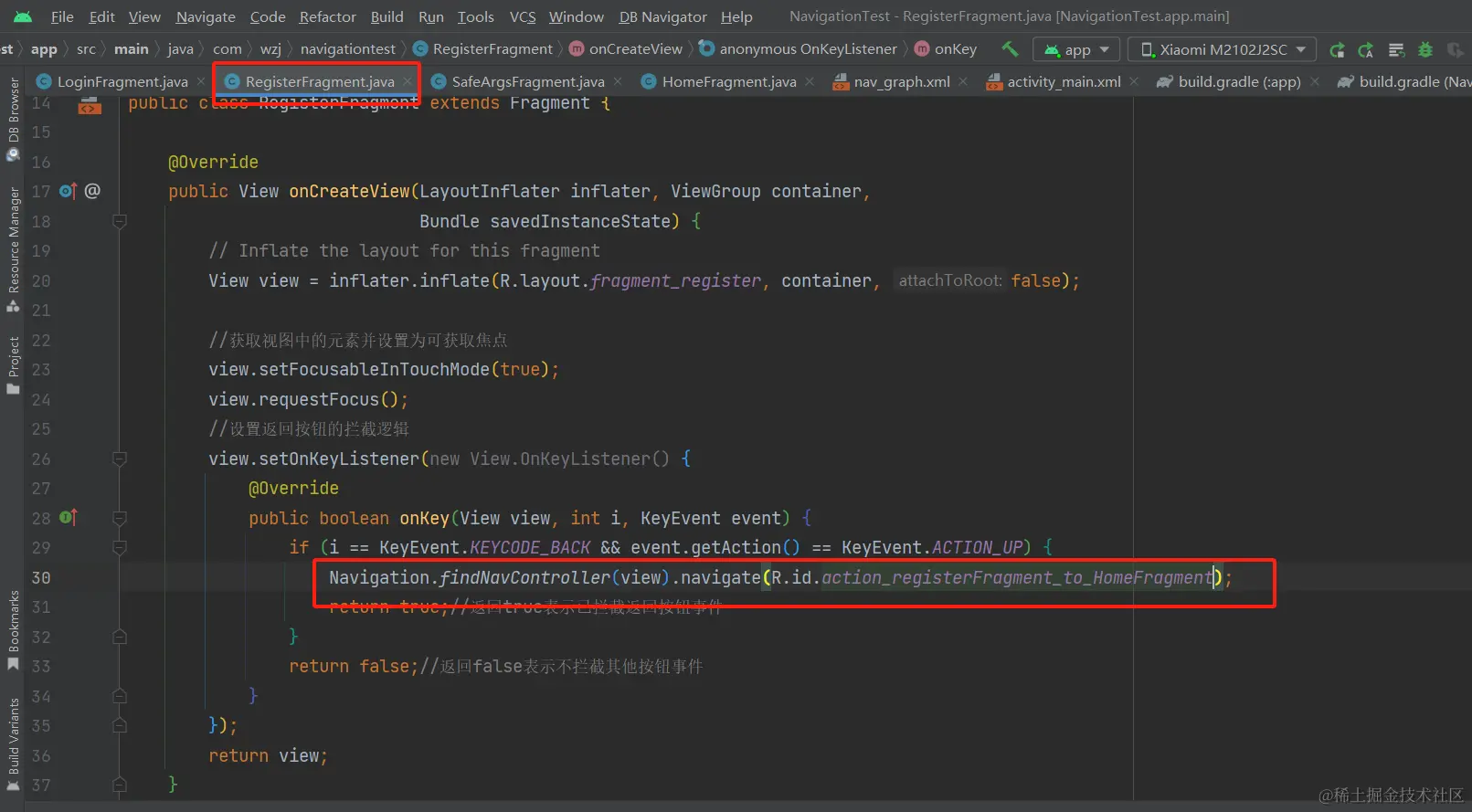
Task: Click line number 30 in the gutter
Action: coord(41,577)
